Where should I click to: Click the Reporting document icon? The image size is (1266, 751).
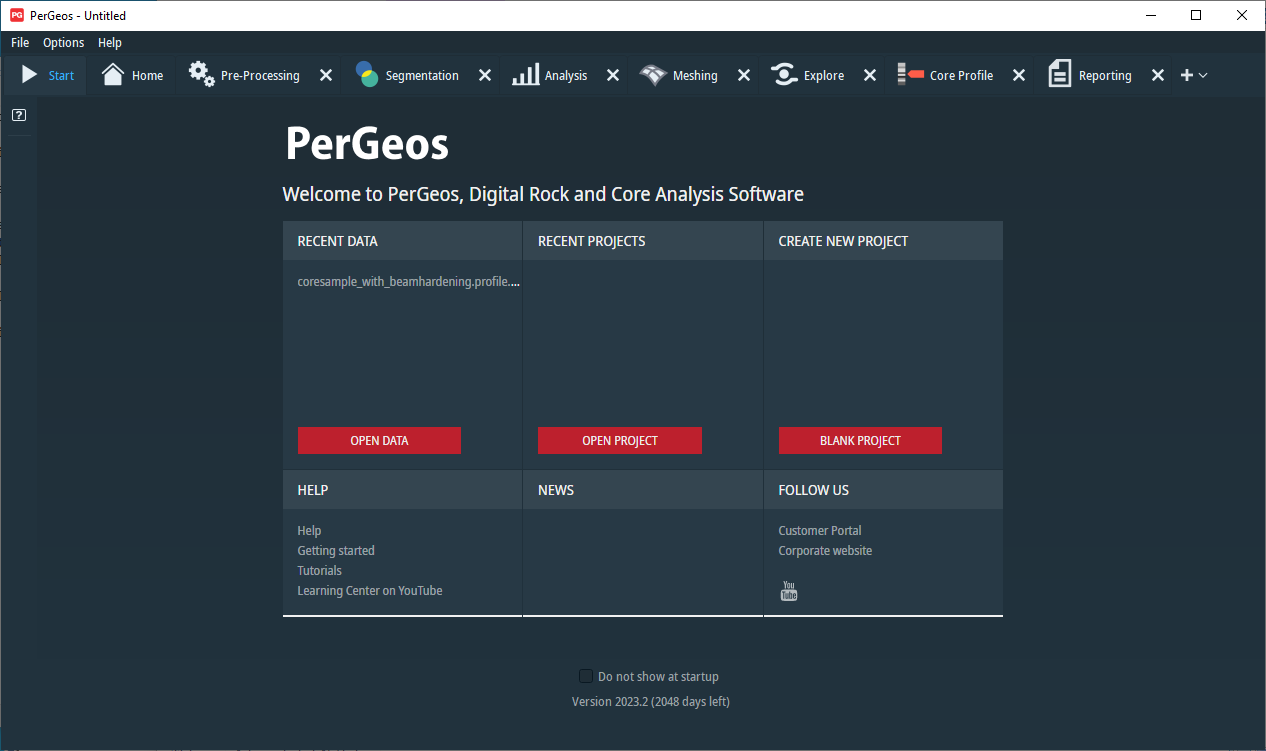(1060, 74)
